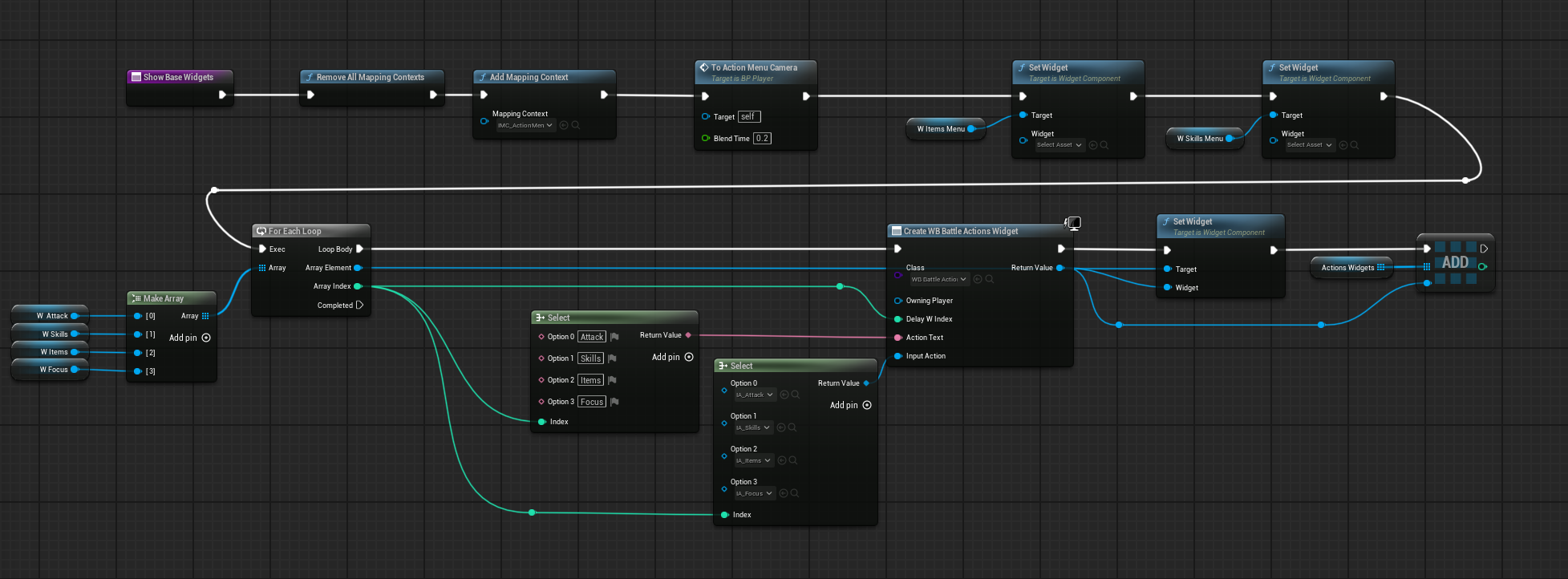Click the use-selected-asset arrow beside IA_Focus

[784, 493]
